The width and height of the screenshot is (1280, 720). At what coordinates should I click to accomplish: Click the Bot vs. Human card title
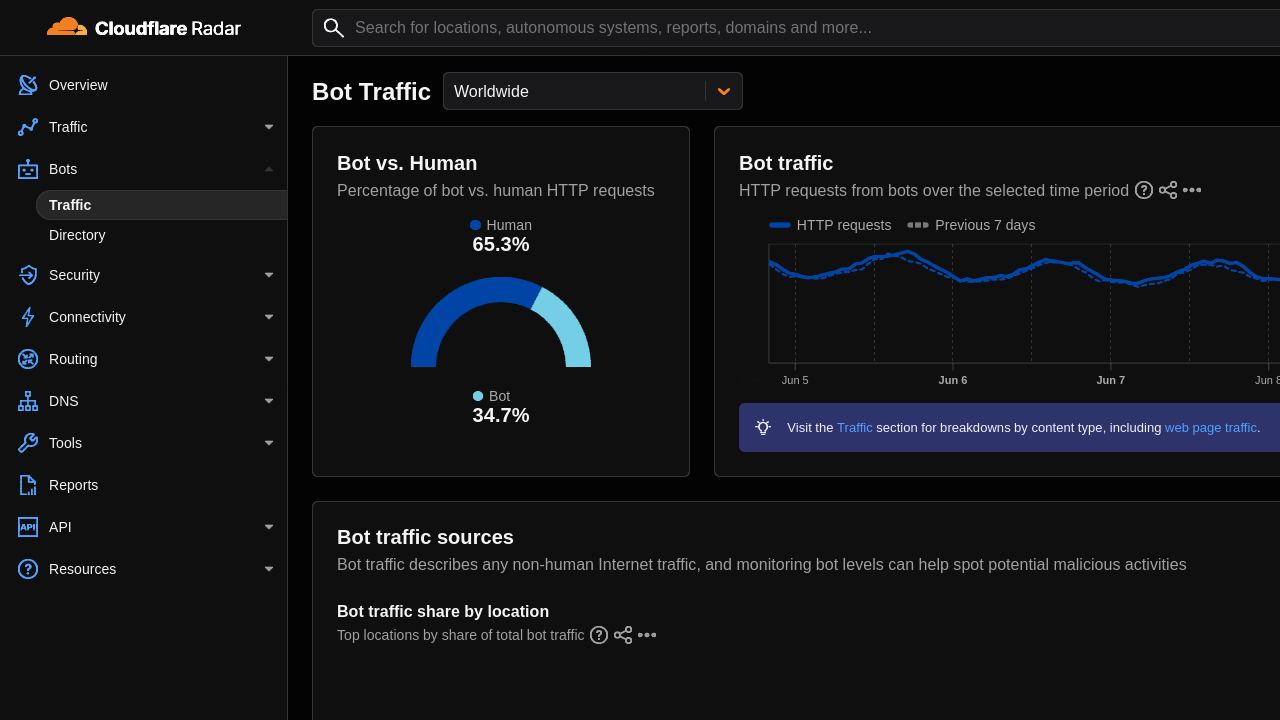pos(407,163)
